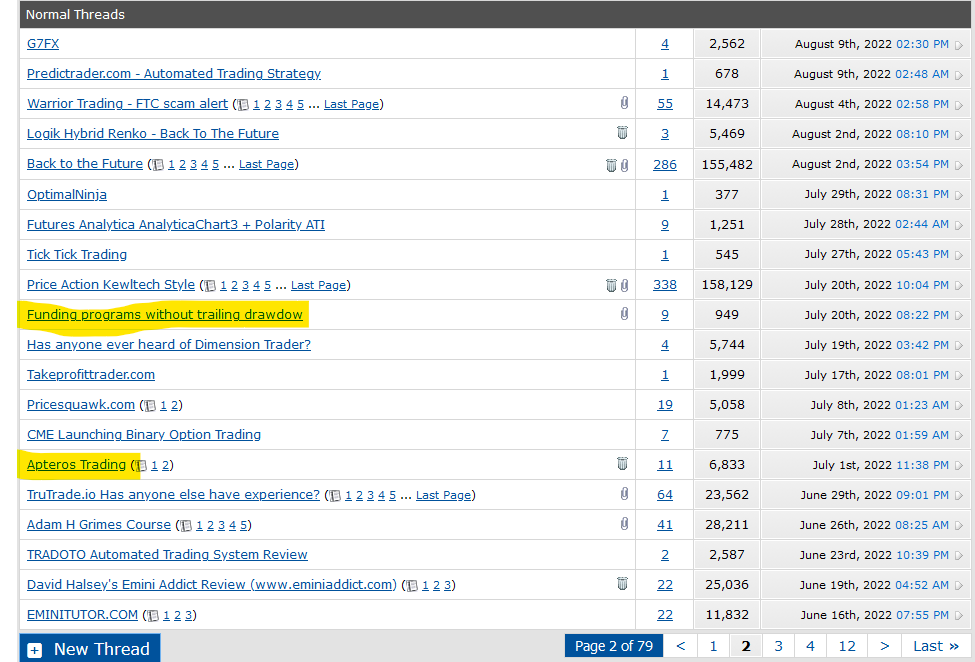Click reply count 19 for Pricesquawk.com
Screen dimensions: 975x662
(x=665, y=405)
